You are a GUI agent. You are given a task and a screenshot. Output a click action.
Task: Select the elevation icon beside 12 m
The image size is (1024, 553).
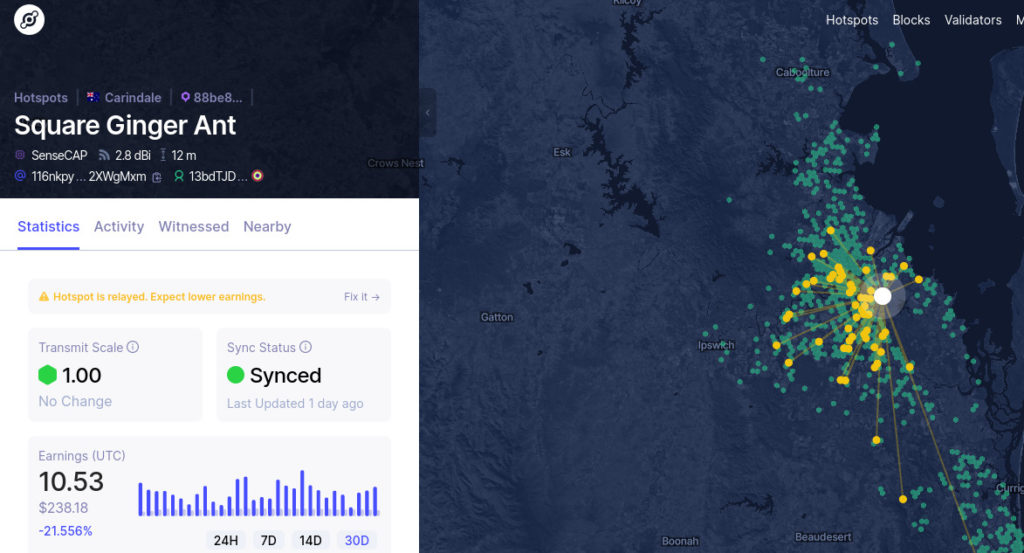(163, 155)
